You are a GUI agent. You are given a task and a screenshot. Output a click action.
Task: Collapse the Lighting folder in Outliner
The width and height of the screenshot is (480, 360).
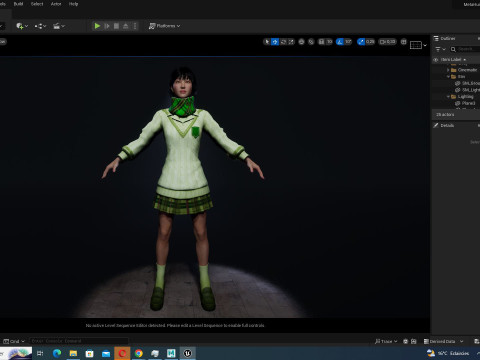click(x=448, y=97)
